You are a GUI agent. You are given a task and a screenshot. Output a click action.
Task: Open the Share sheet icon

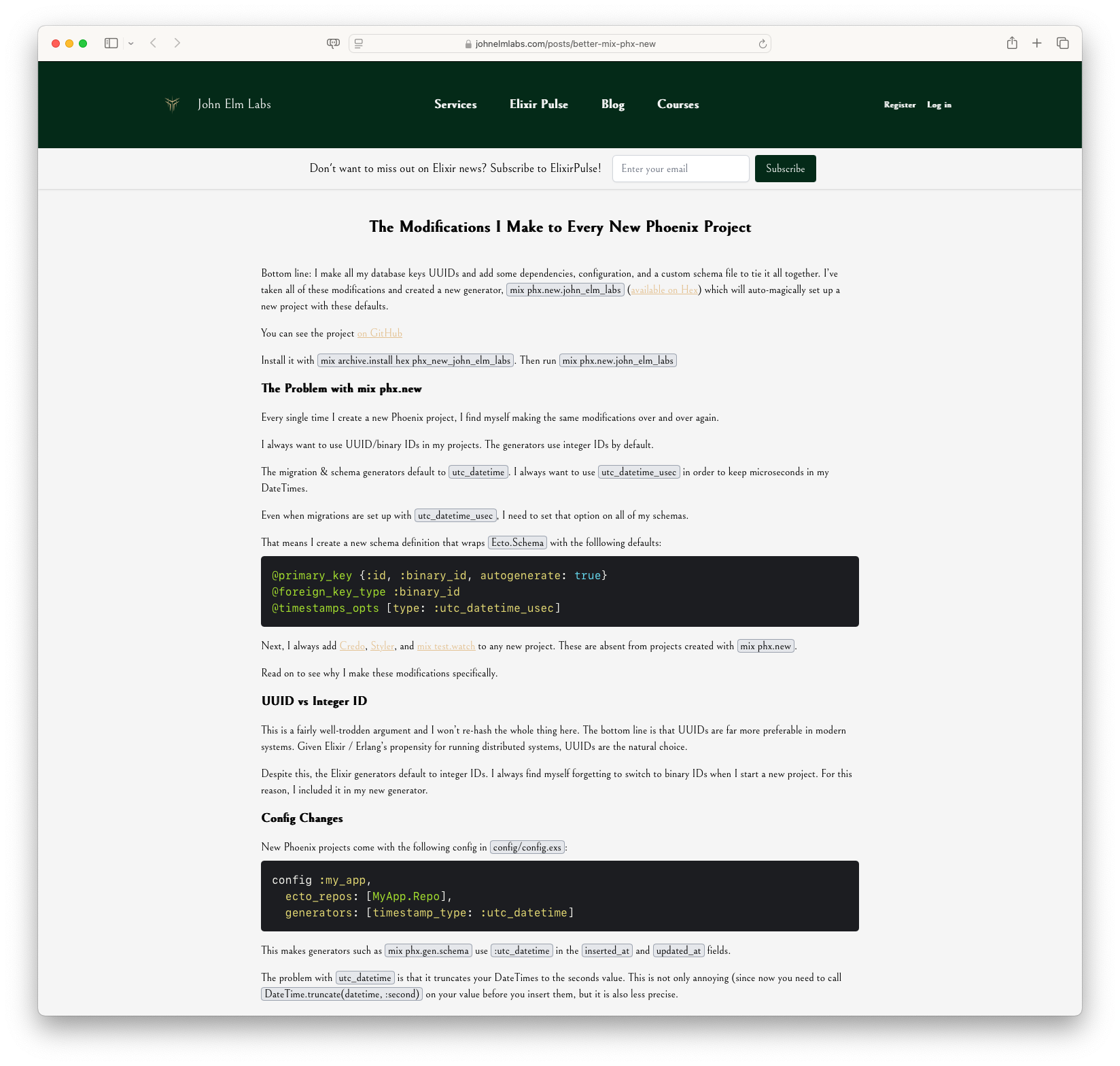tap(1012, 44)
